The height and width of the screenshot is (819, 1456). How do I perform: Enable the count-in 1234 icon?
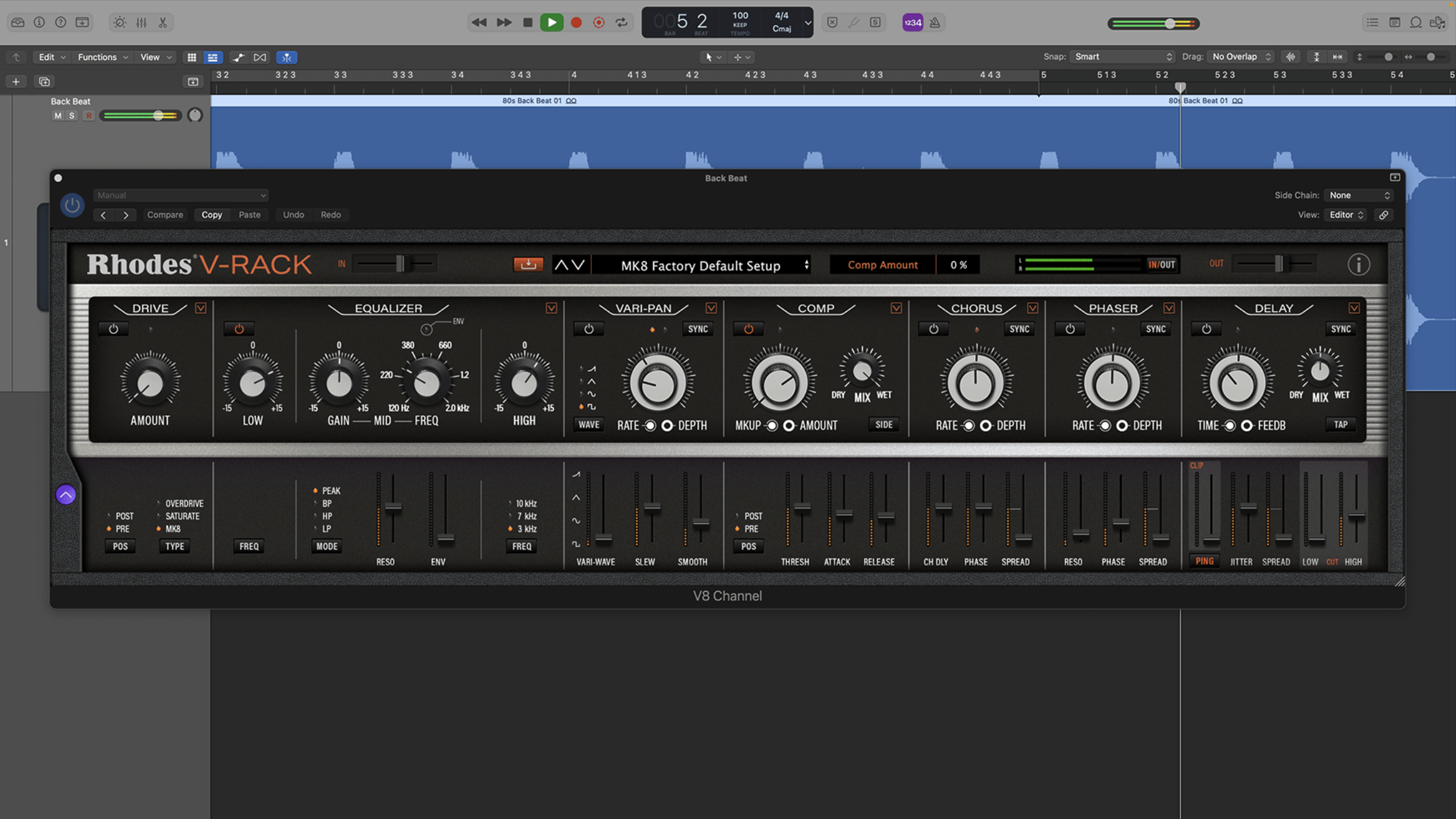pos(912,22)
